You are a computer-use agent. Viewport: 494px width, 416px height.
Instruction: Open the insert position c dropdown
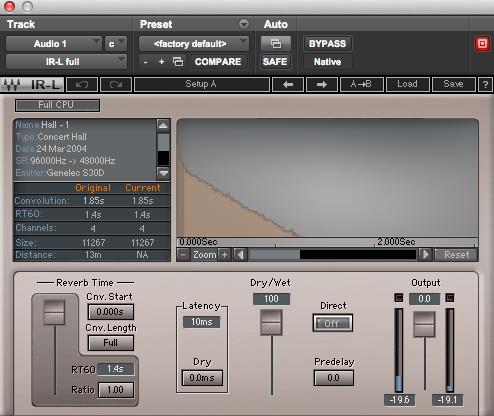click(x=116, y=44)
